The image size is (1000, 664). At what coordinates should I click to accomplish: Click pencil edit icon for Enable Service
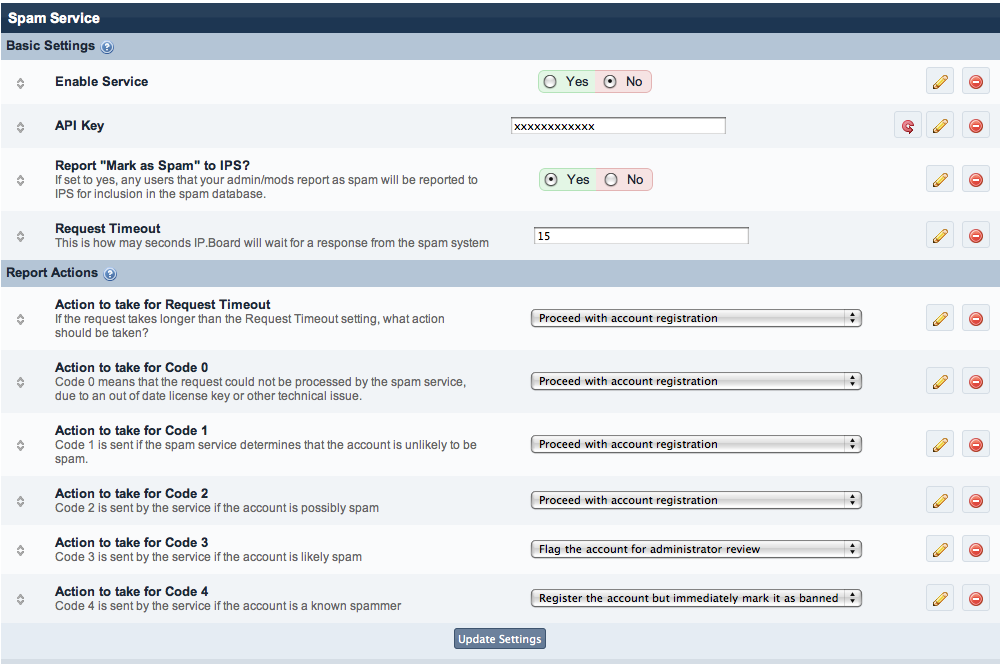940,82
